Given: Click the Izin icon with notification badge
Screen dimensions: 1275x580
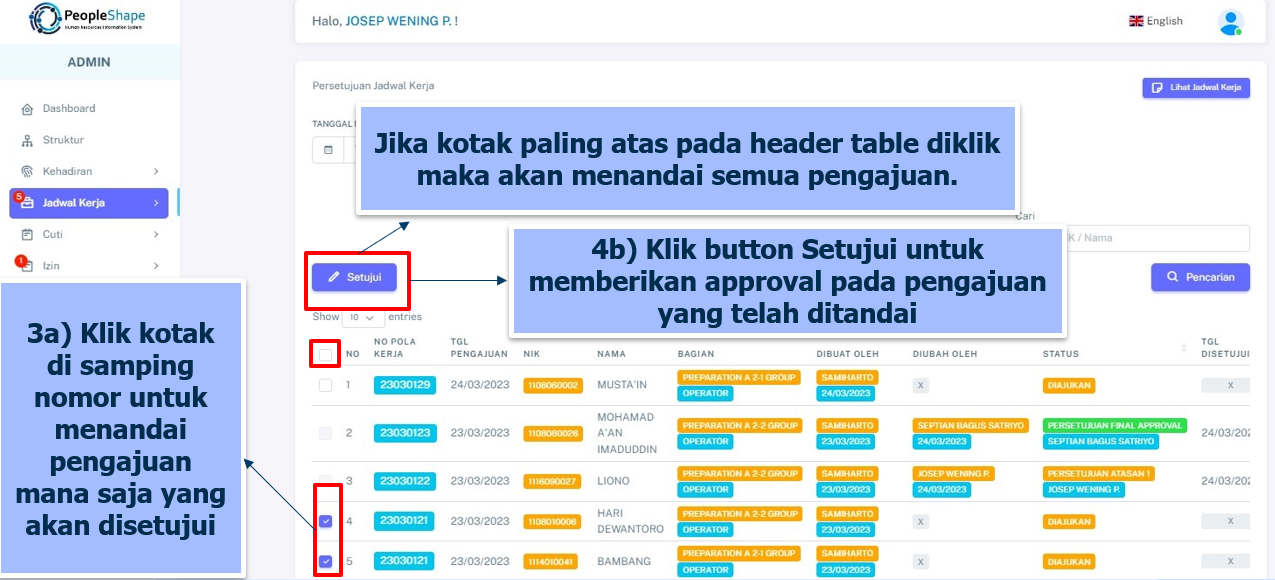Looking at the screenshot, I should pos(27,266).
